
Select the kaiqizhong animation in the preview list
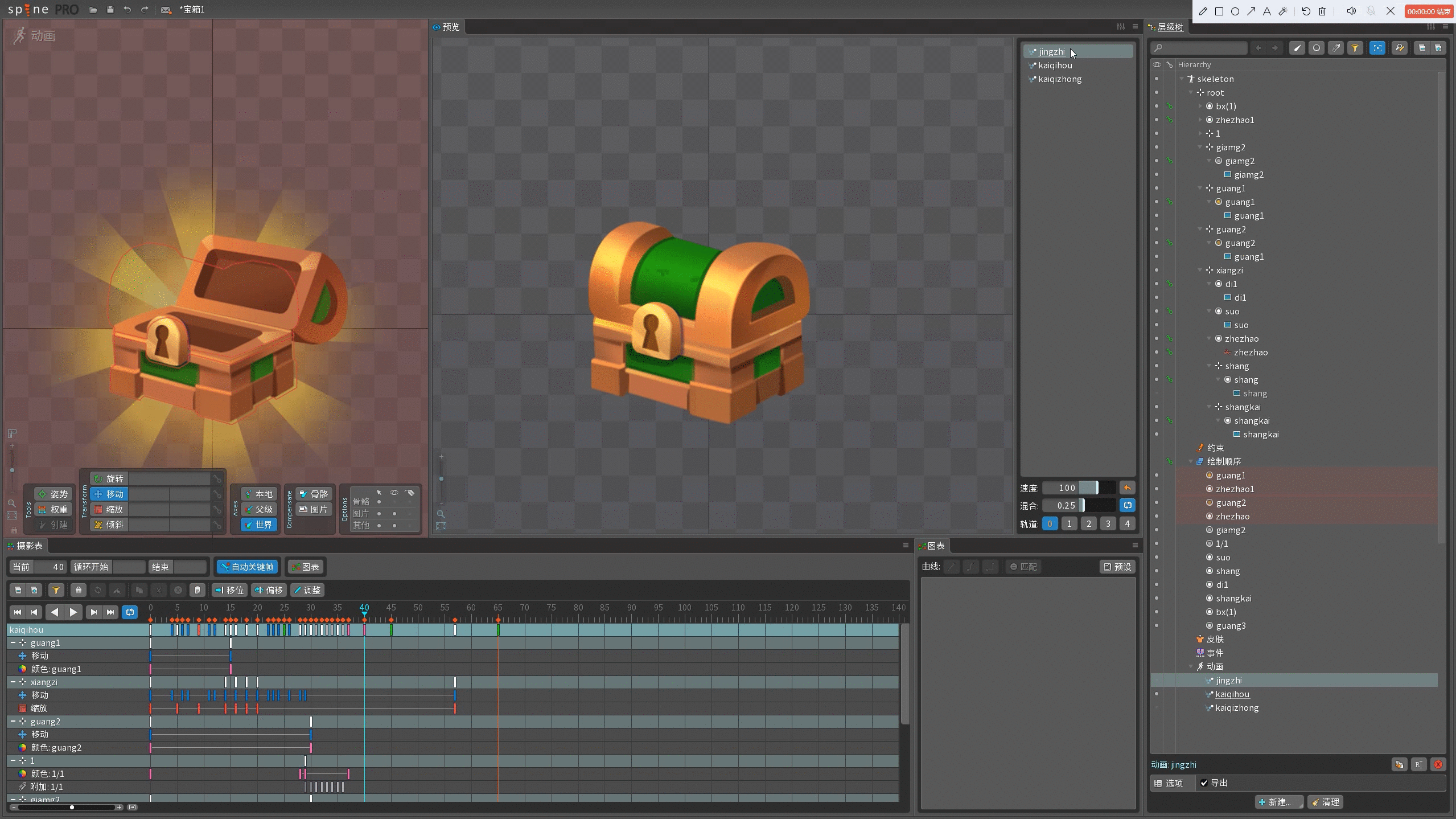point(1059,79)
